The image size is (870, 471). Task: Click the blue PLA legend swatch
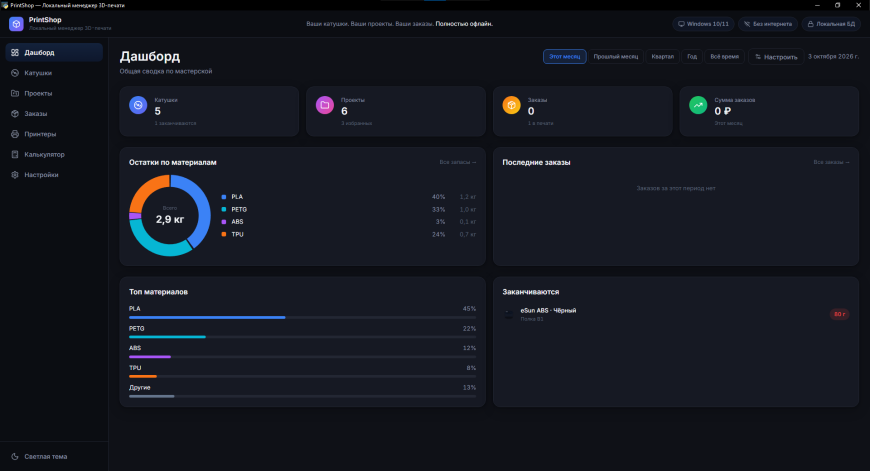[x=224, y=197]
